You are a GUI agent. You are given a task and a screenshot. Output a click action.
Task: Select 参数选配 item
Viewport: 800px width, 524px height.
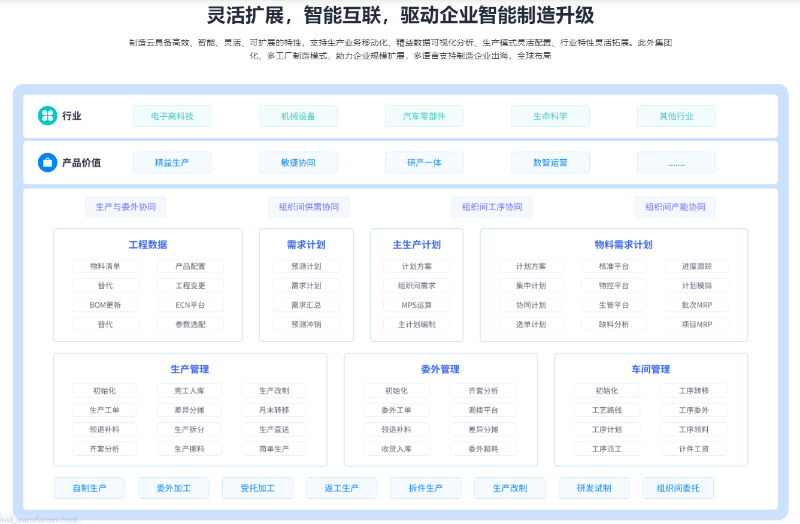pos(190,325)
